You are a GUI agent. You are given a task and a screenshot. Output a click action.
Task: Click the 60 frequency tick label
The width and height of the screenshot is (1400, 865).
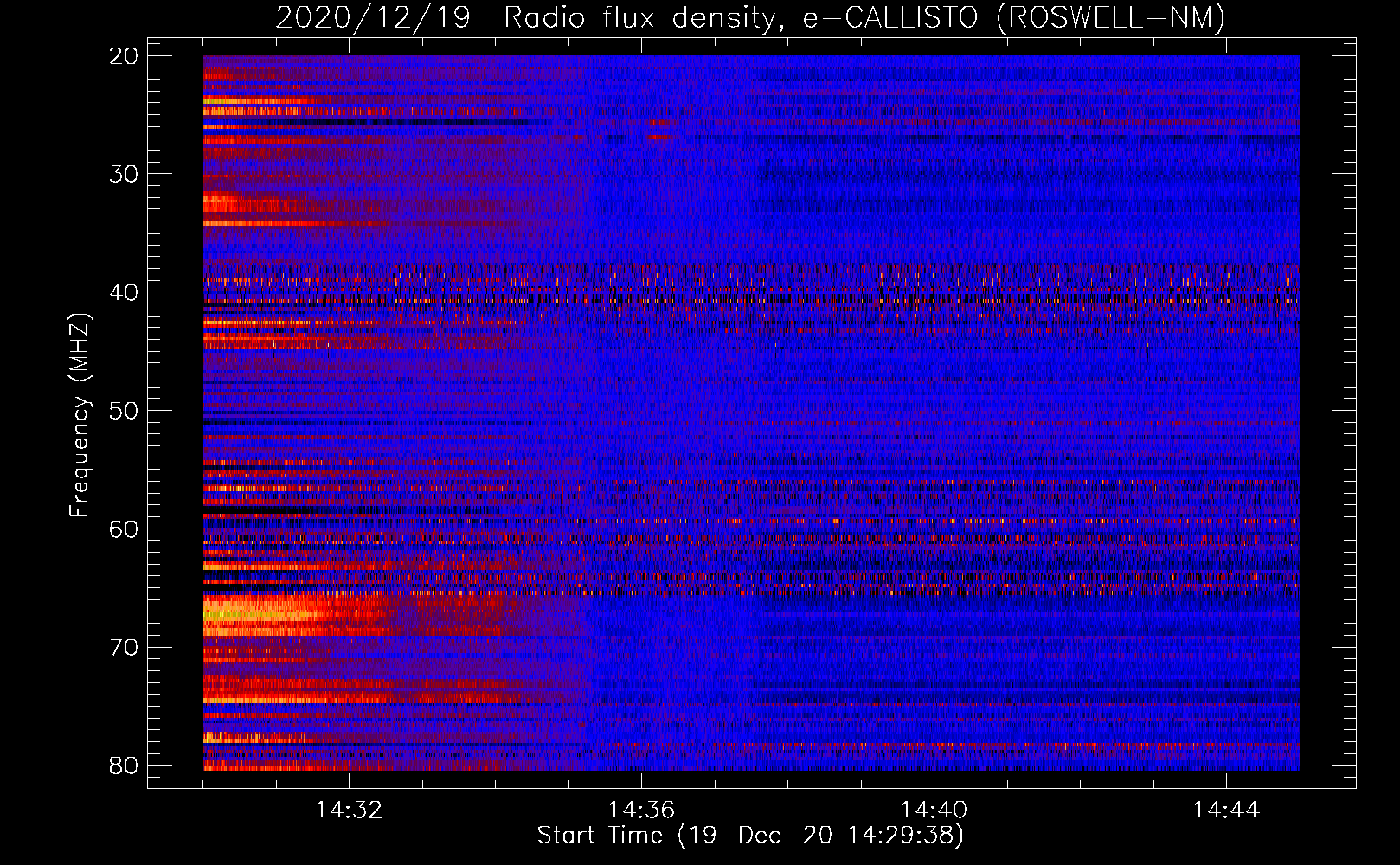point(124,529)
